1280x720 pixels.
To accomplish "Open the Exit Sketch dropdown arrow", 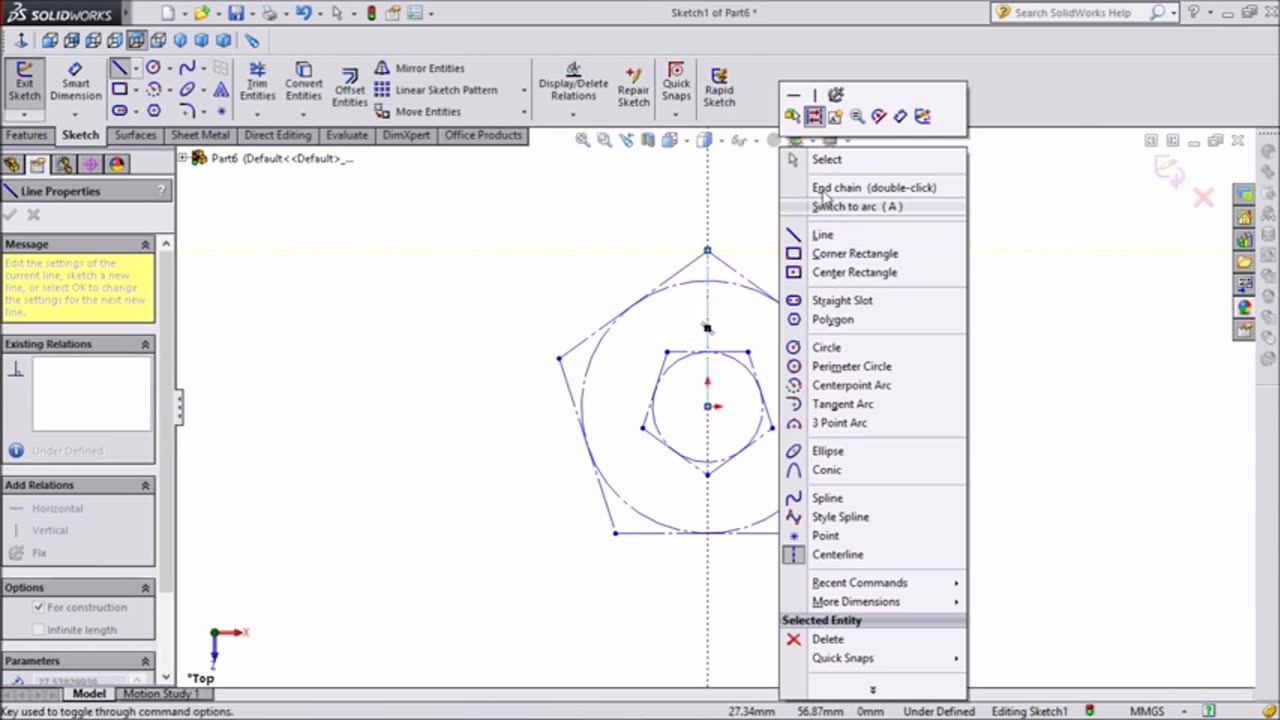I will coord(25,114).
